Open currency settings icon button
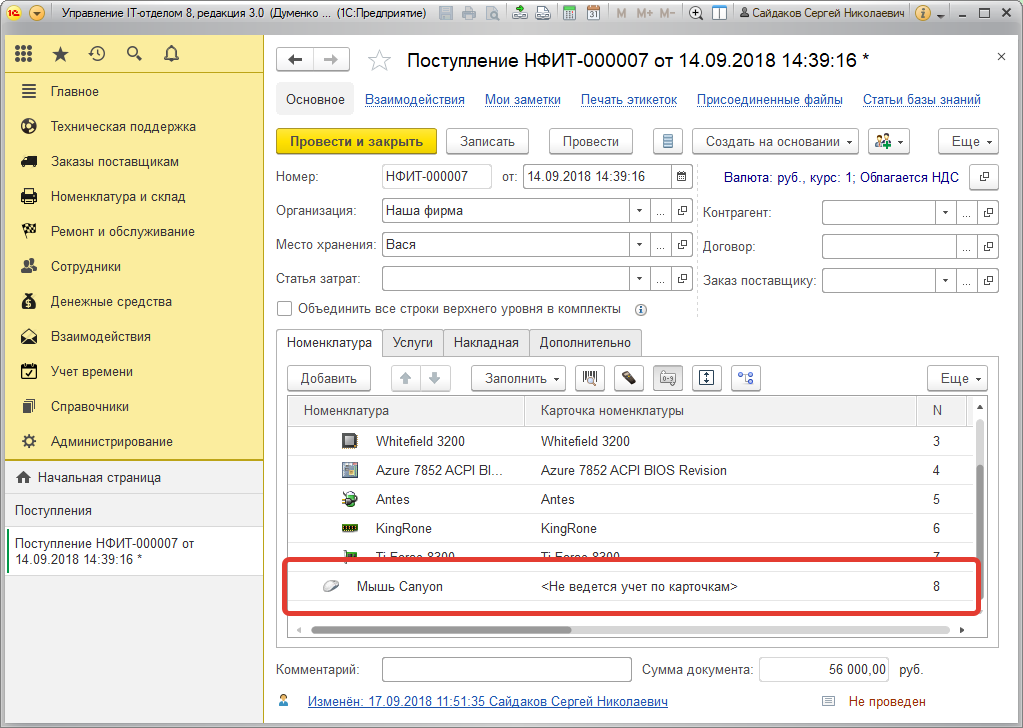1023x728 pixels. 984,177
